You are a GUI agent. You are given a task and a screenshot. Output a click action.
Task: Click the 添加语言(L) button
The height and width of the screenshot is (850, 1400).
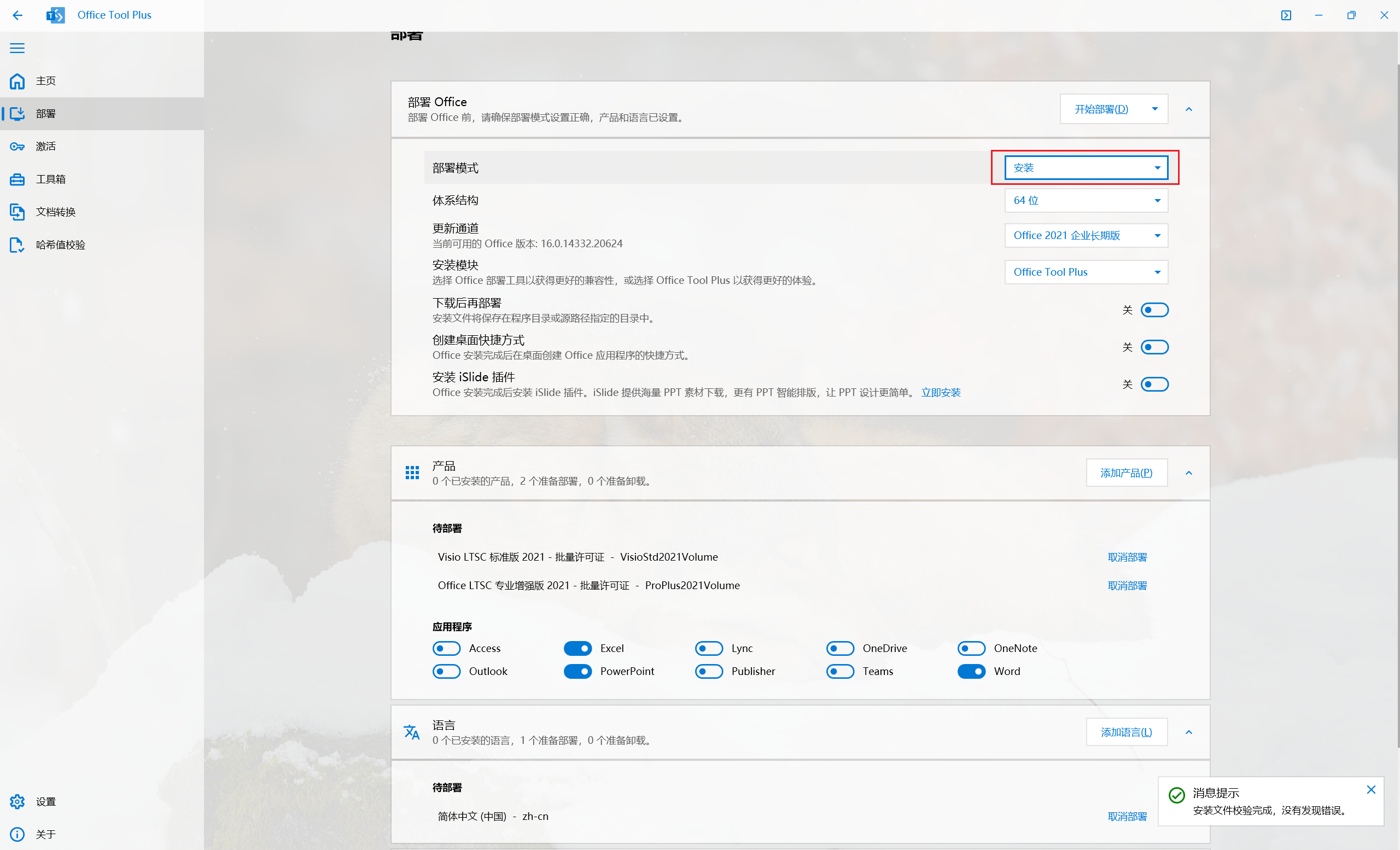(x=1127, y=732)
